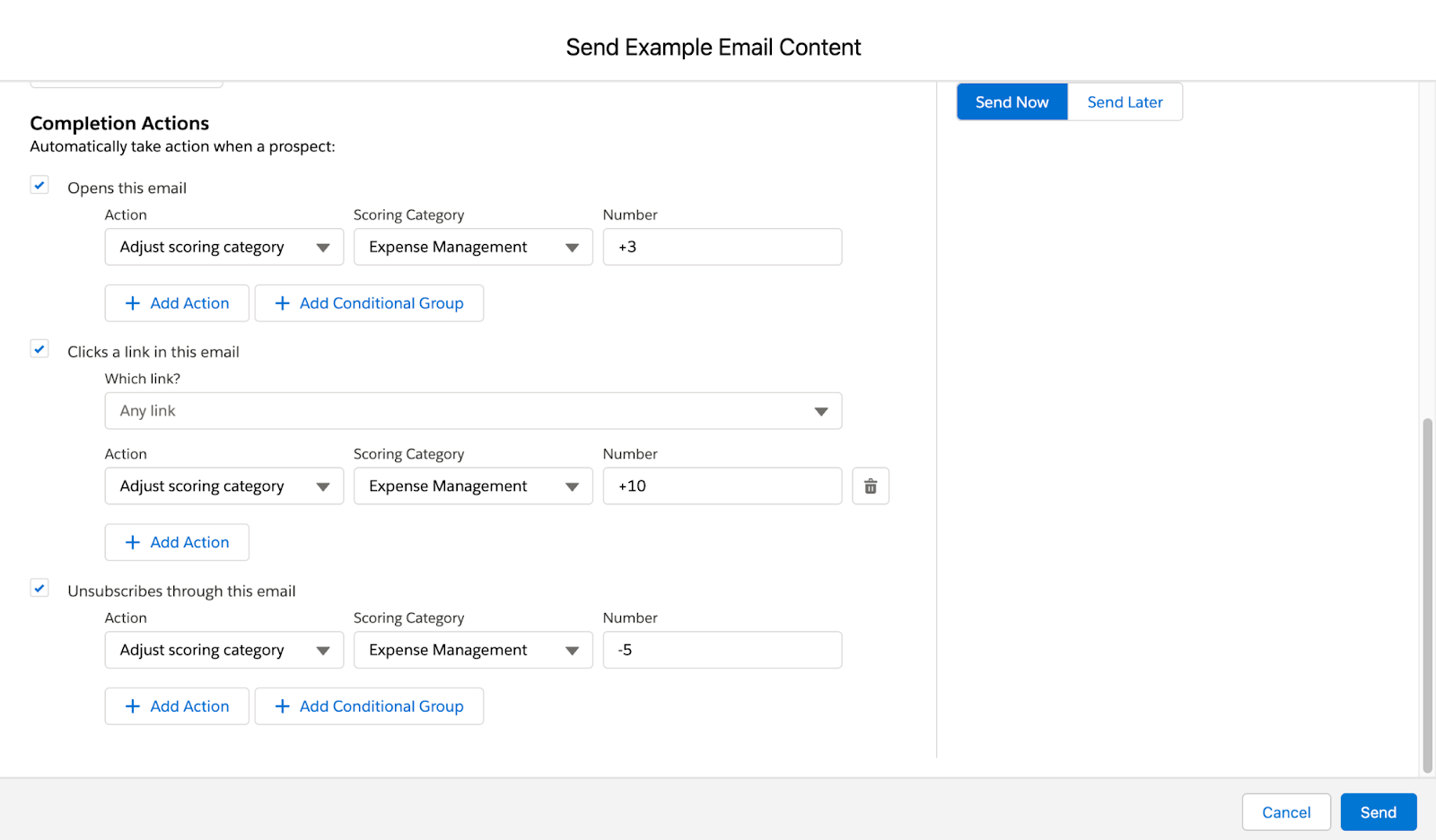Disable Unsubscribes through this email checkbox
The height and width of the screenshot is (840, 1436).
coord(39,589)
